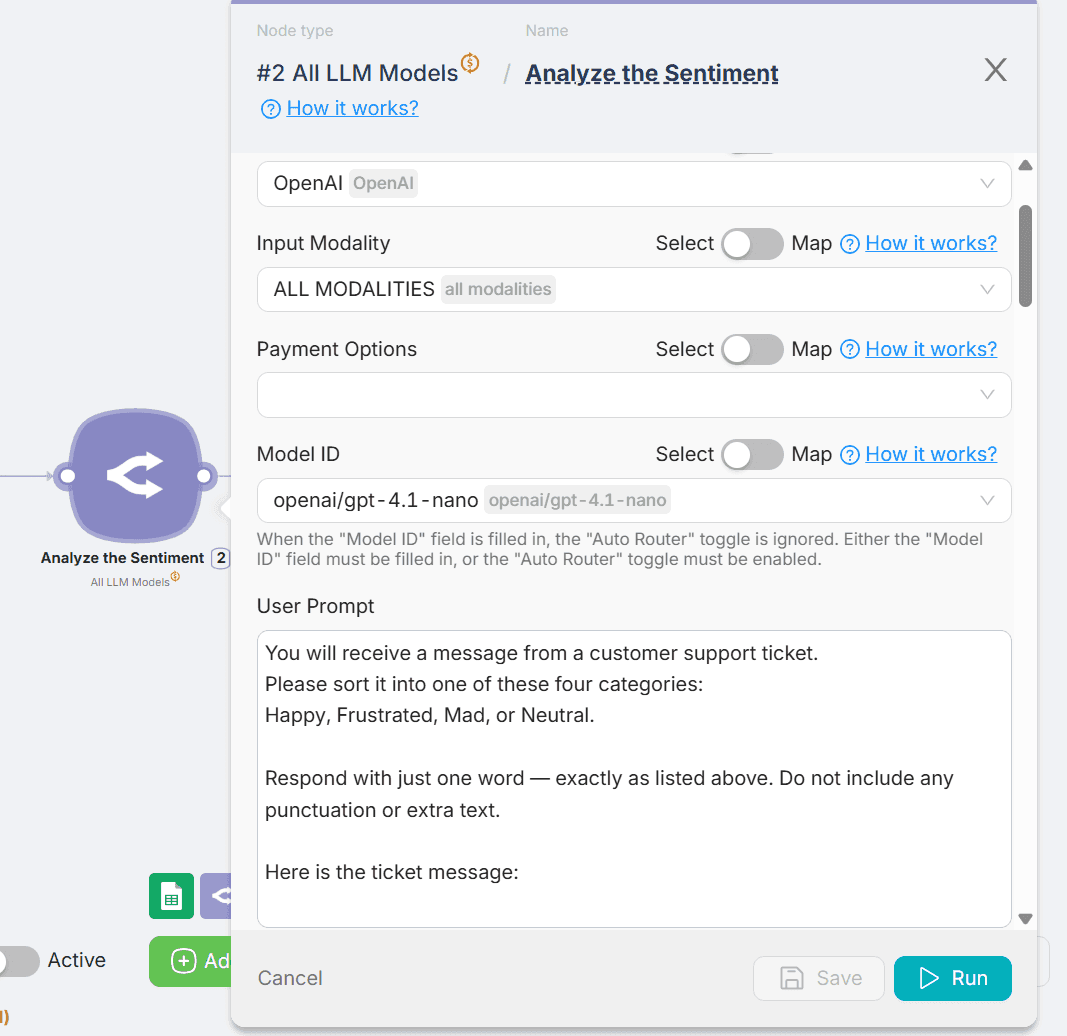Viewport: 1067px width, 1036px height.
Task: Close the node settings panel with X
Action: point(995,70)
